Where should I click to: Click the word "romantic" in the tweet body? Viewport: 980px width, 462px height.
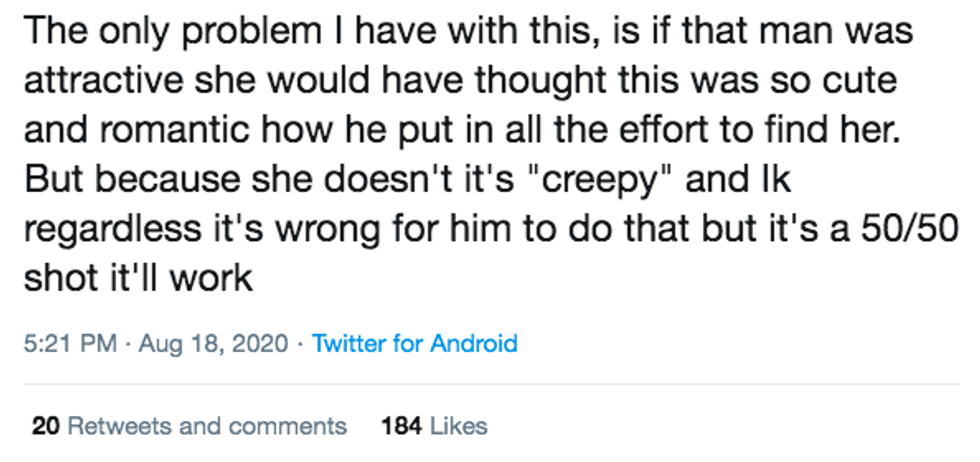(171, 132)
